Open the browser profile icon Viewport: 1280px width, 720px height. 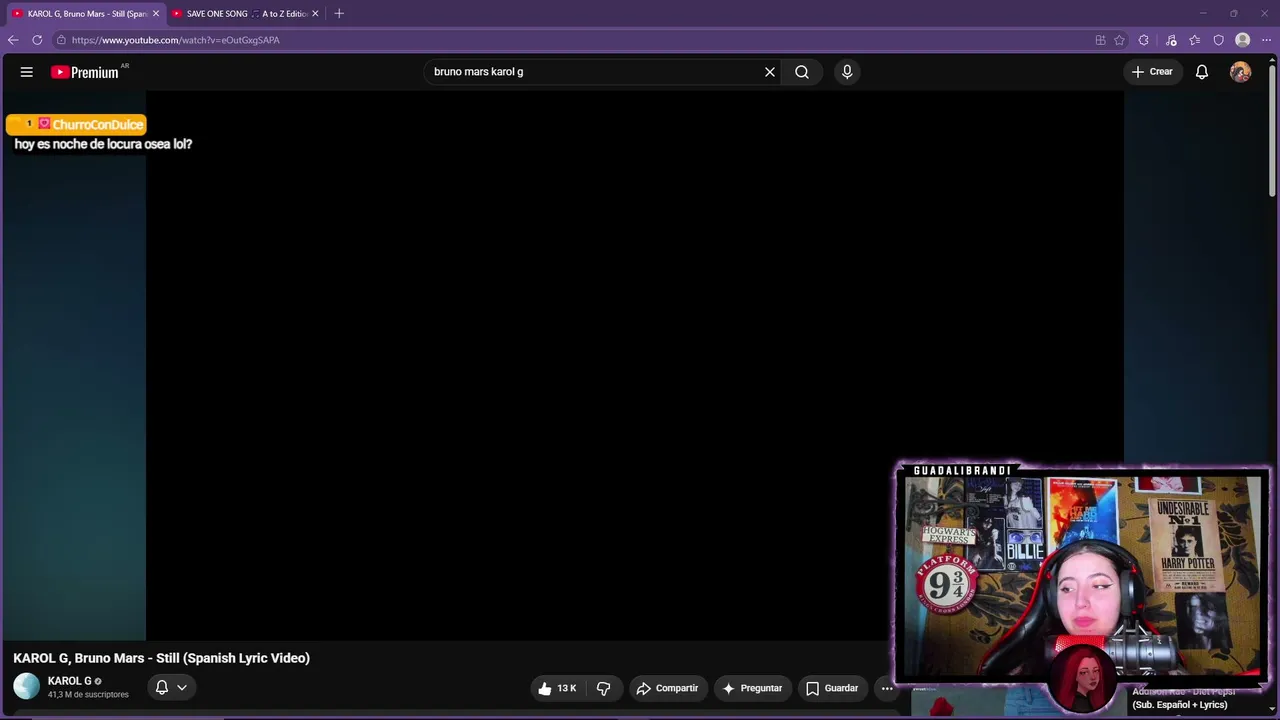[1242, 40]
